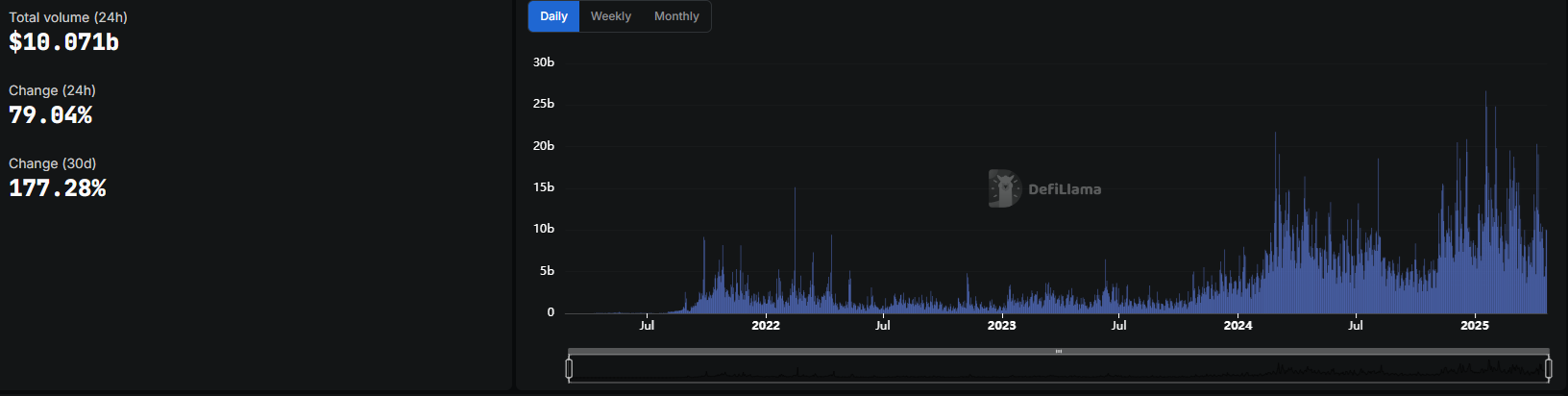Click the 2022 label on the x-axis
The width and height of the screenshot is (1568, 396).
coord(766,326)
